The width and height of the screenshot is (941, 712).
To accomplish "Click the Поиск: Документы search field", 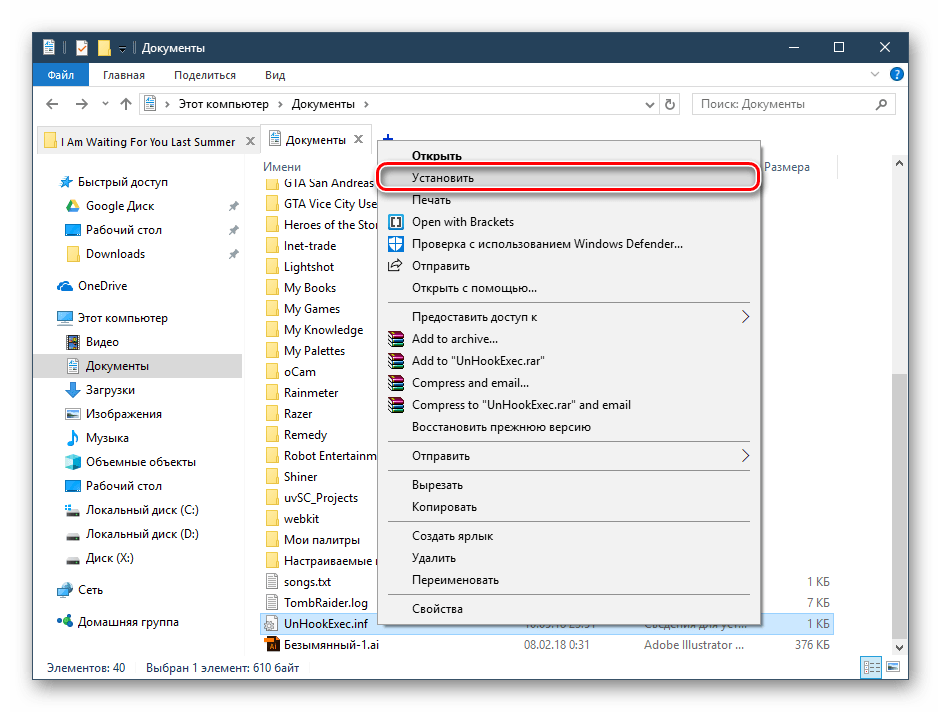I will click(785, 104).
